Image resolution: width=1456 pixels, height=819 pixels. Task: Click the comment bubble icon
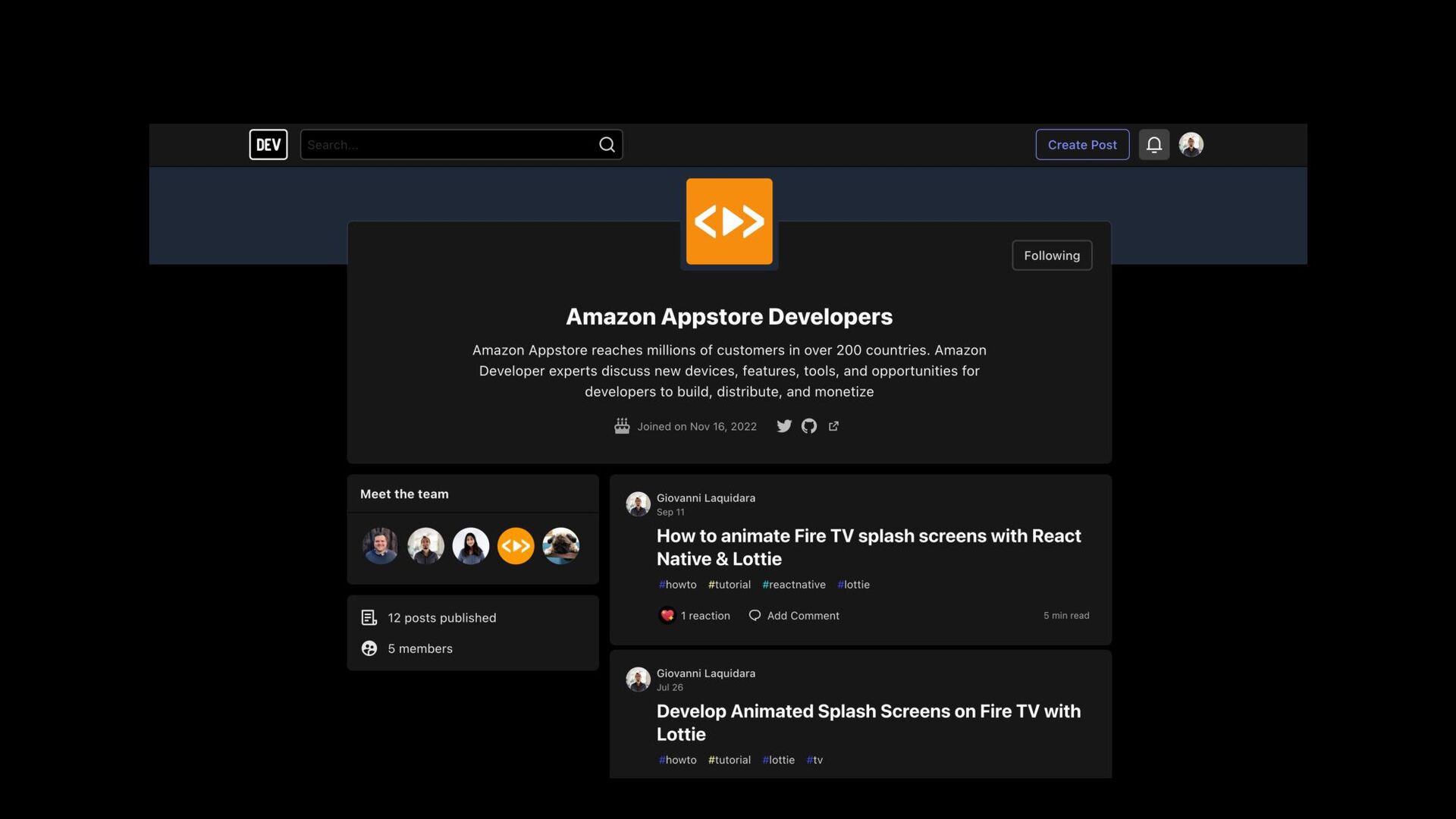pyautogui.click(x=755, y=616)
